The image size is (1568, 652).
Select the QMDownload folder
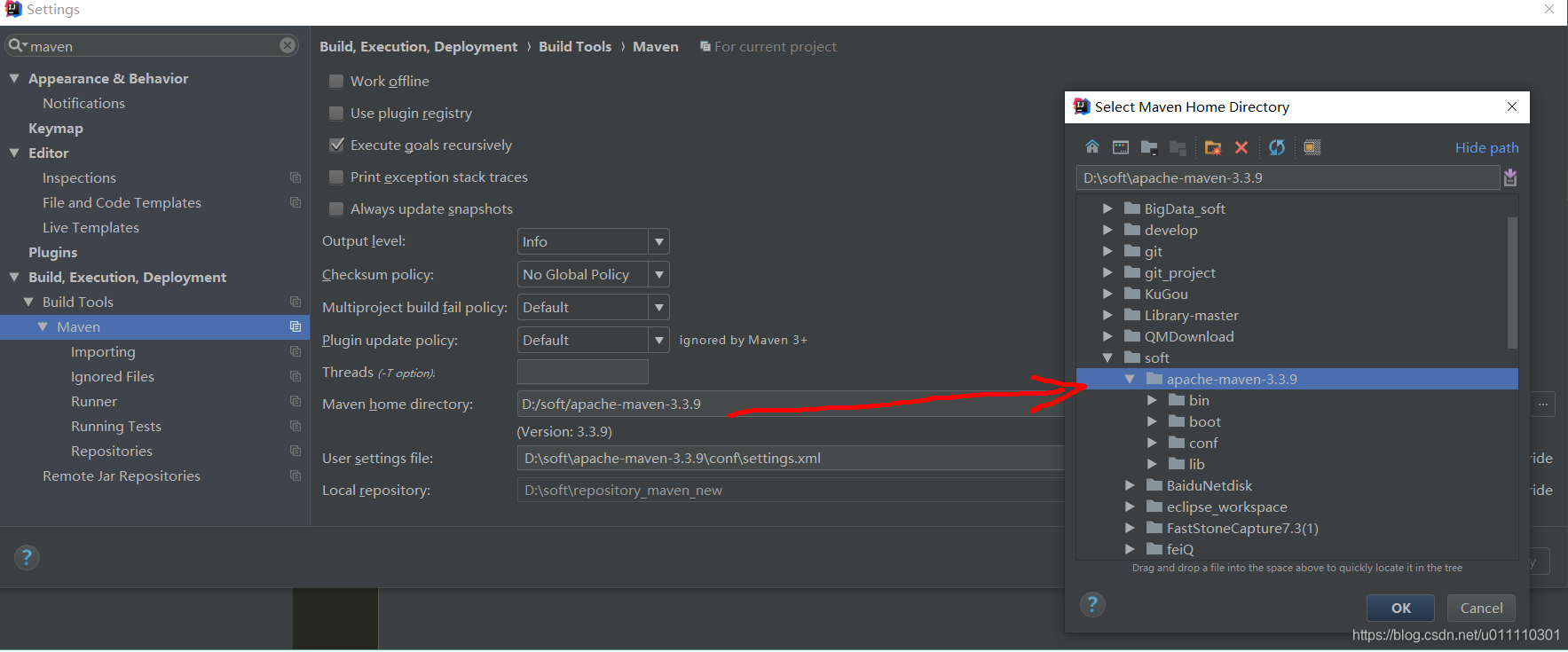pos(1188,336)
